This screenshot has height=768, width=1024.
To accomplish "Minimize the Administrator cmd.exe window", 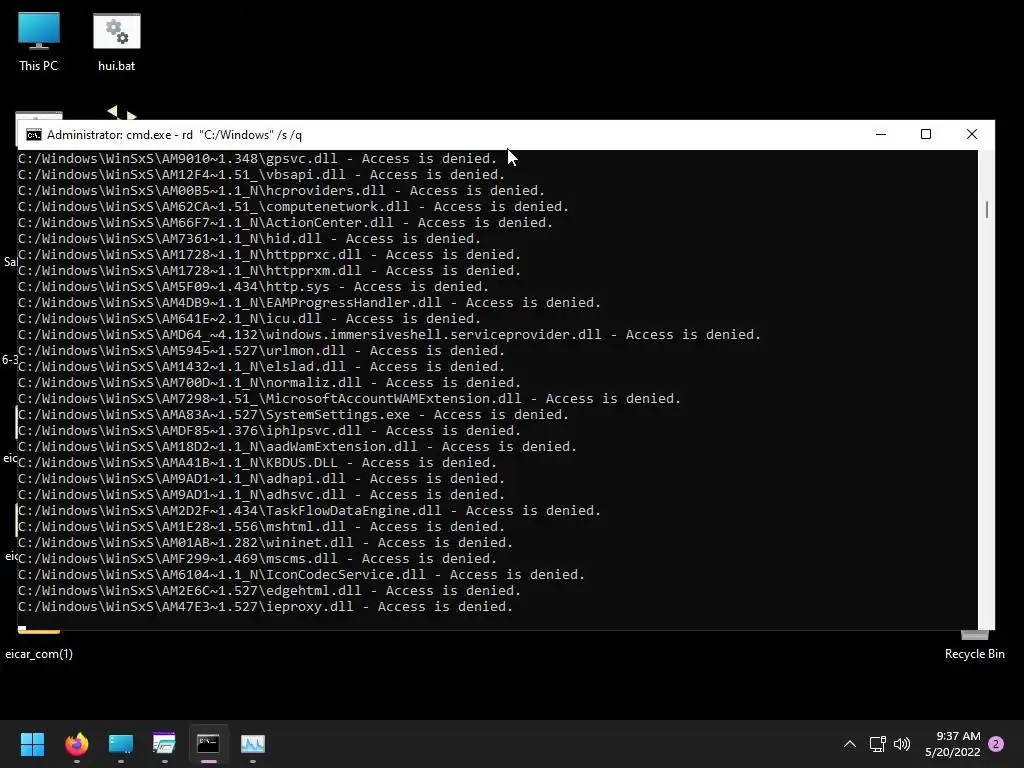I will pos(881,135).
